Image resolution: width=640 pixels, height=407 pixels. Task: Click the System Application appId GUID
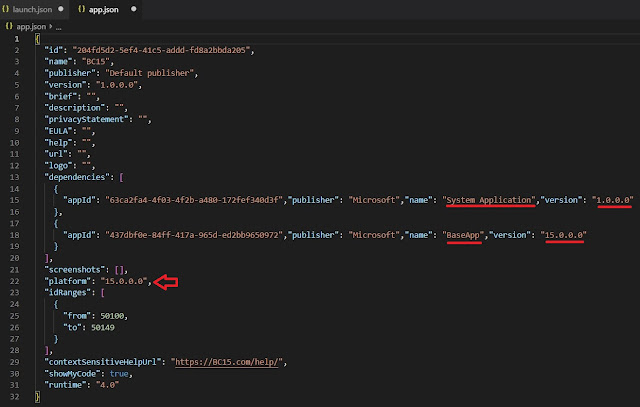(x=194, y=200)
